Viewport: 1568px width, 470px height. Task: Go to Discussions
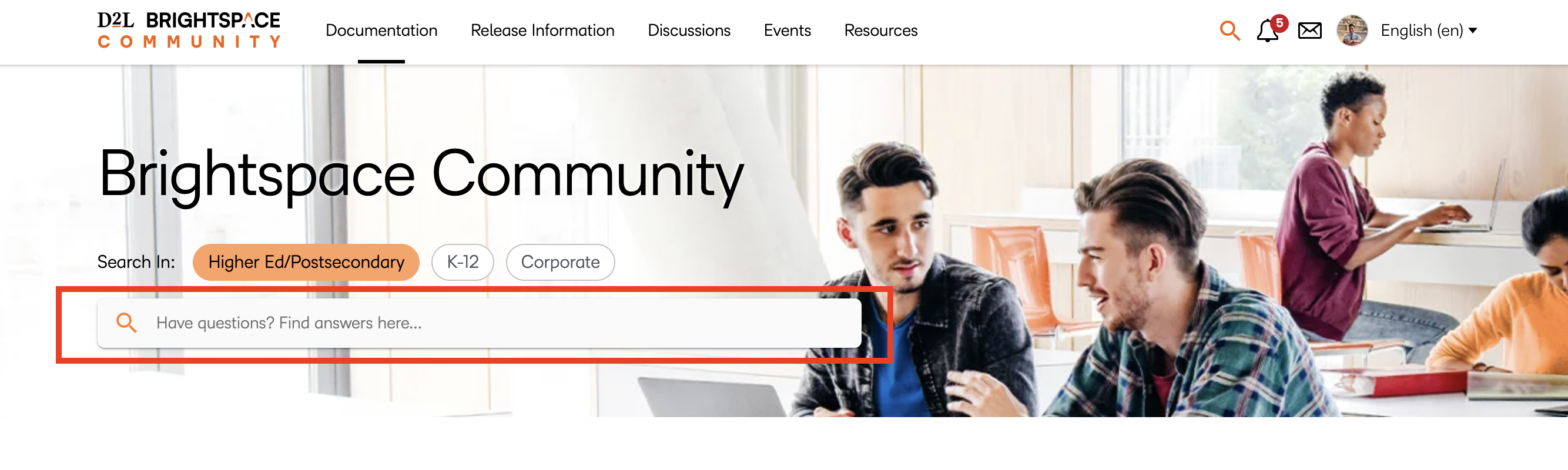click(689, 31)
